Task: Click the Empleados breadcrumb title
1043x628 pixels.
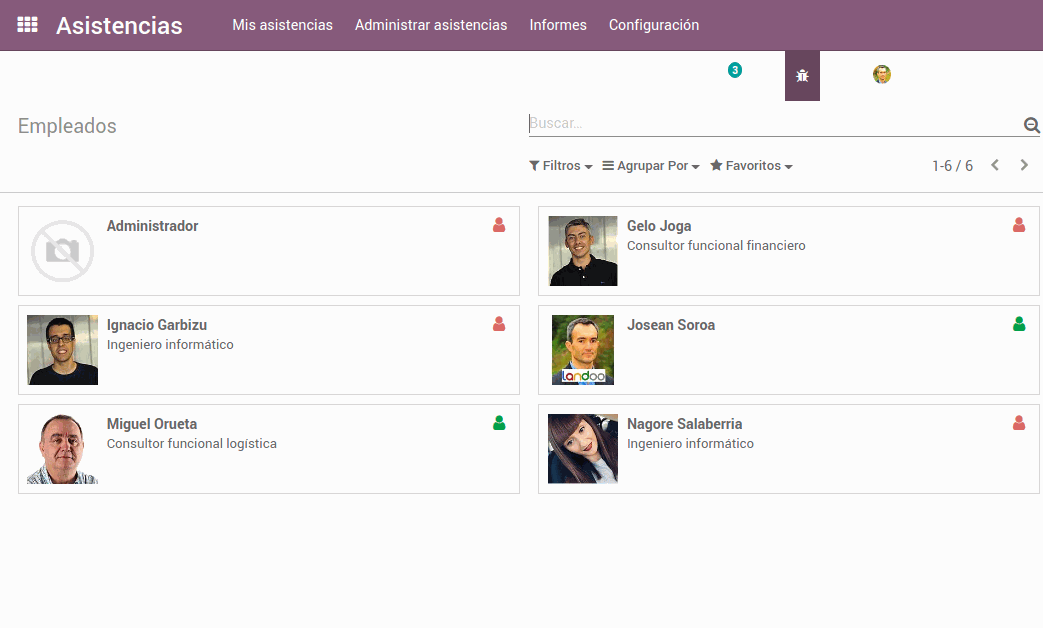Action: [67, 126]
